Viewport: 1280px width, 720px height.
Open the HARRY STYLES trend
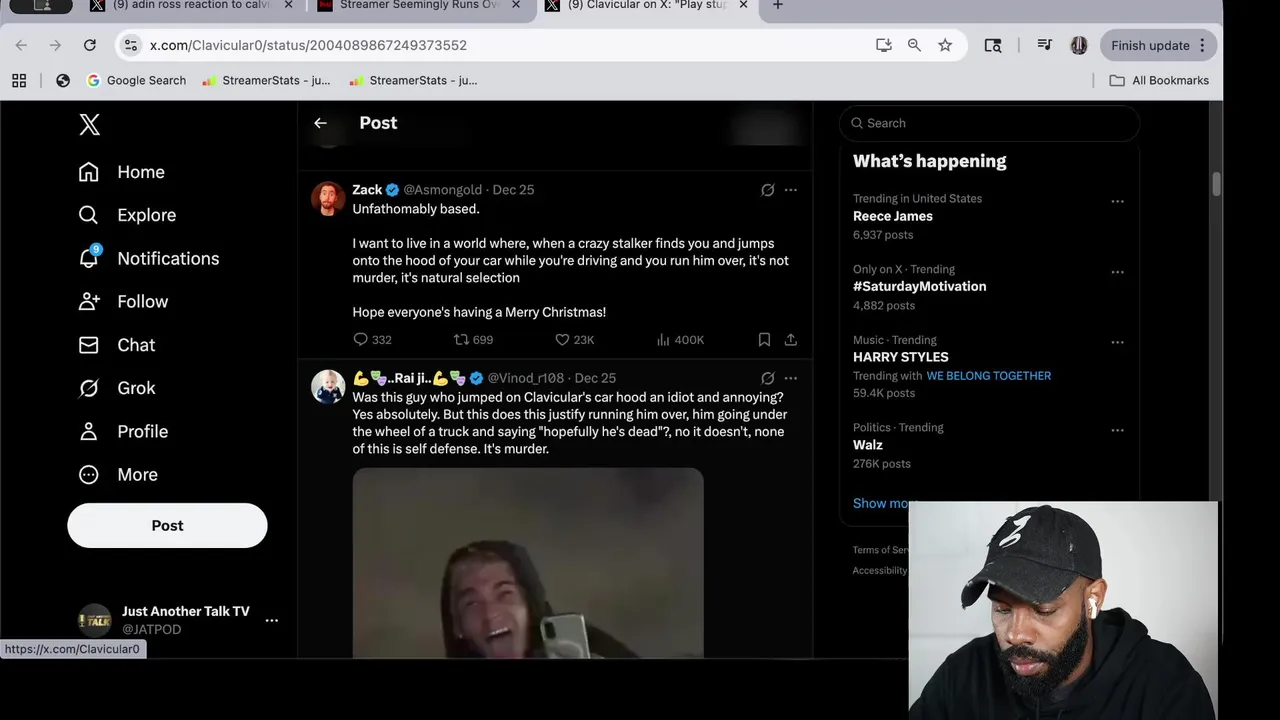[901, 357]
